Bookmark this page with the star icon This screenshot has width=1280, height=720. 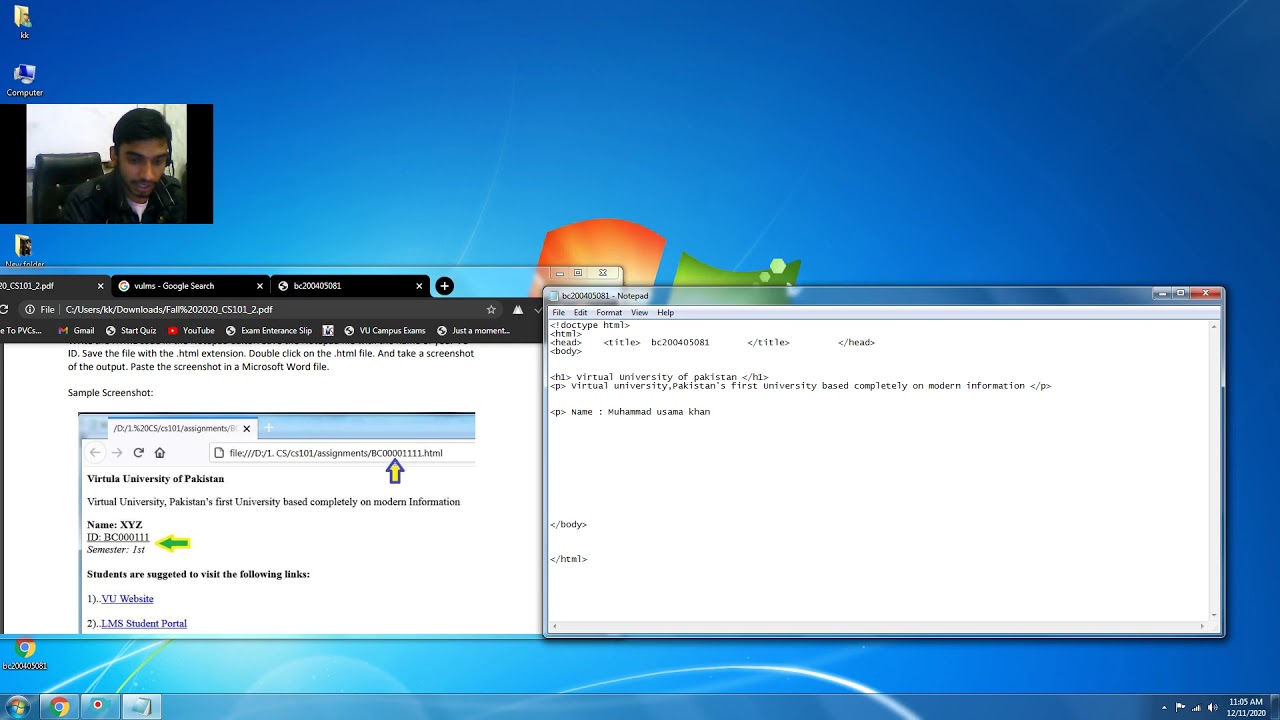[491, 310]
